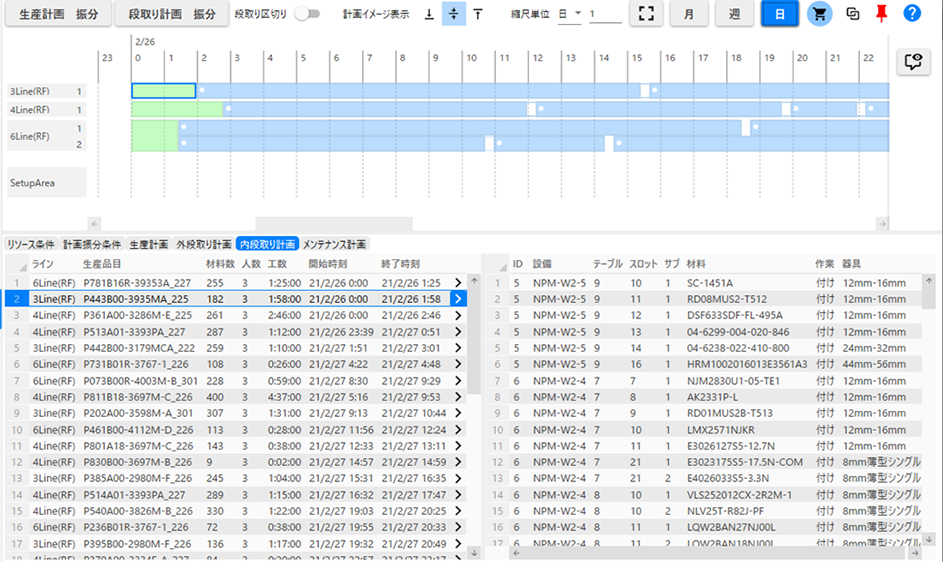Image resolution: width=943 pixels, height=562 pixels.
Task: Click the red pushpin icon
Action: [881, 14]
